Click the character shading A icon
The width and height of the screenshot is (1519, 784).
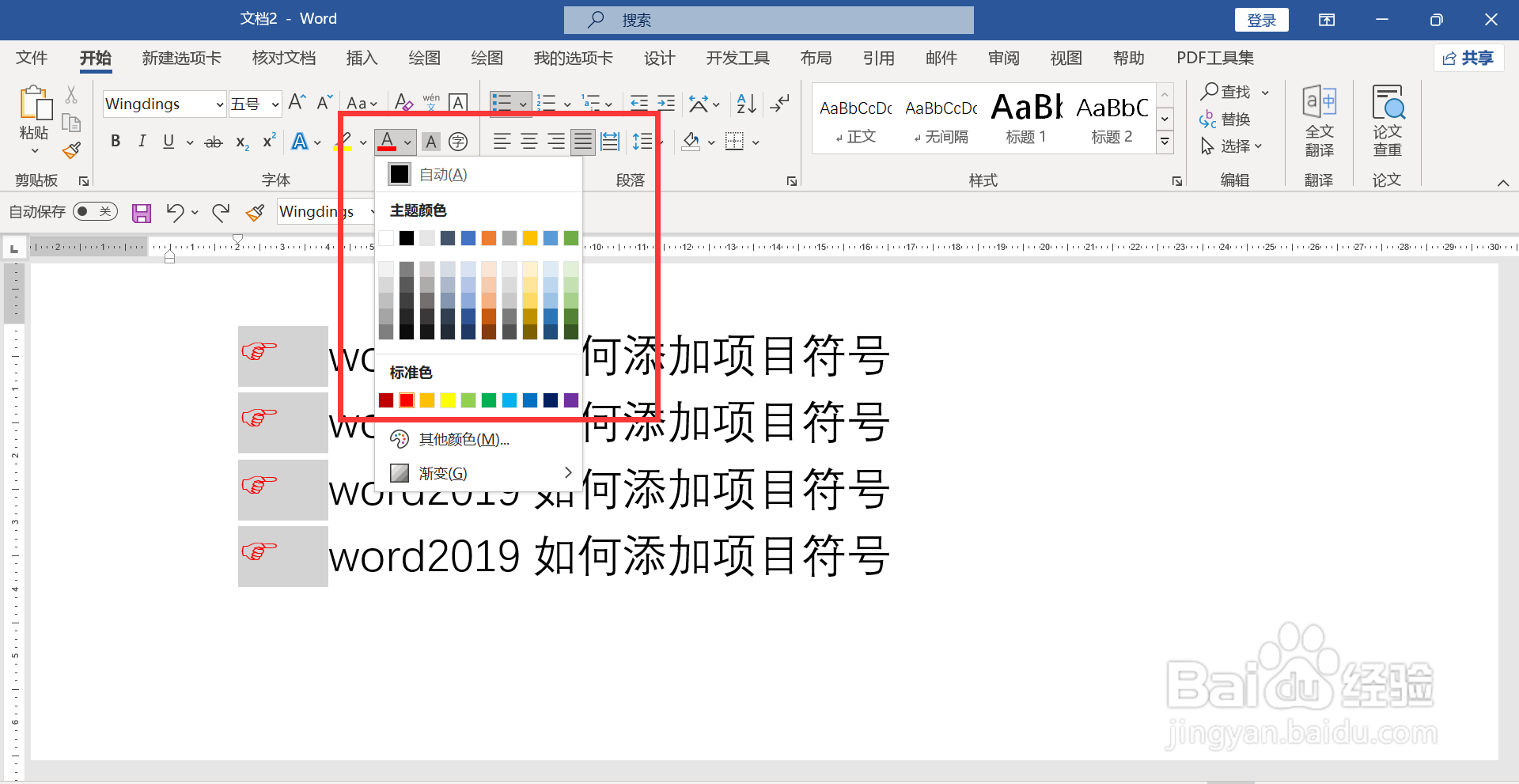[x=431, y=142]
